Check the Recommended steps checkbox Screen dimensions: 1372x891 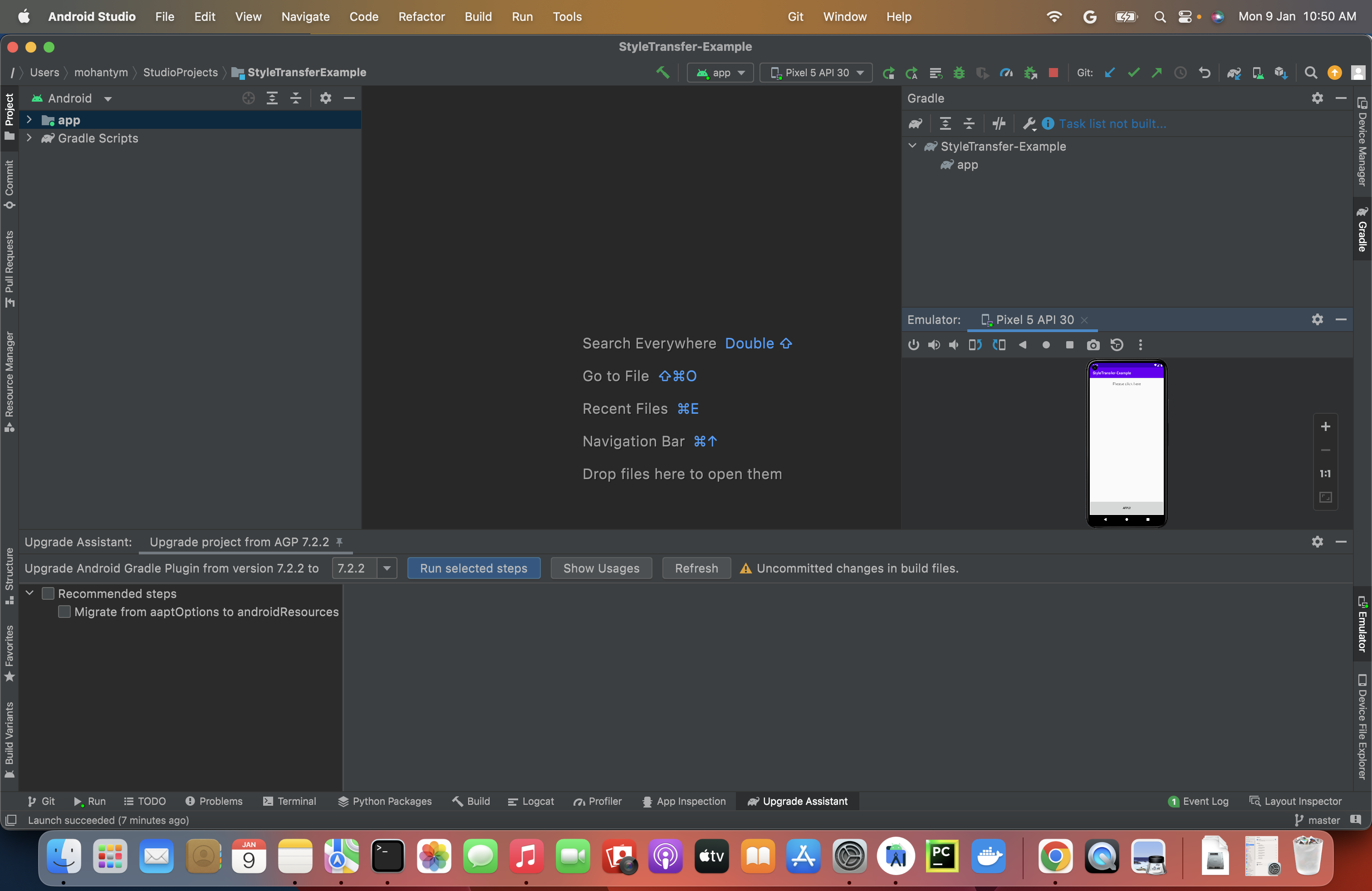pyautogui.click(x=49, y=593)
